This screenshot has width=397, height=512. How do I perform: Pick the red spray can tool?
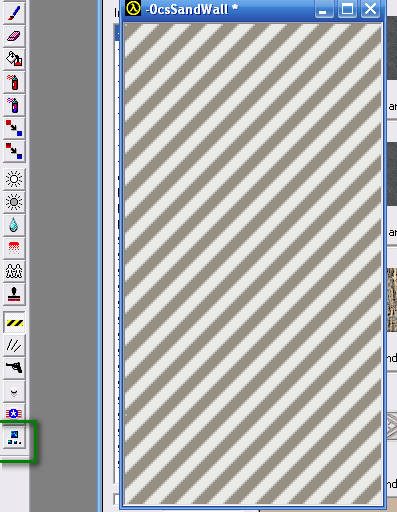[x=14, y=82]
